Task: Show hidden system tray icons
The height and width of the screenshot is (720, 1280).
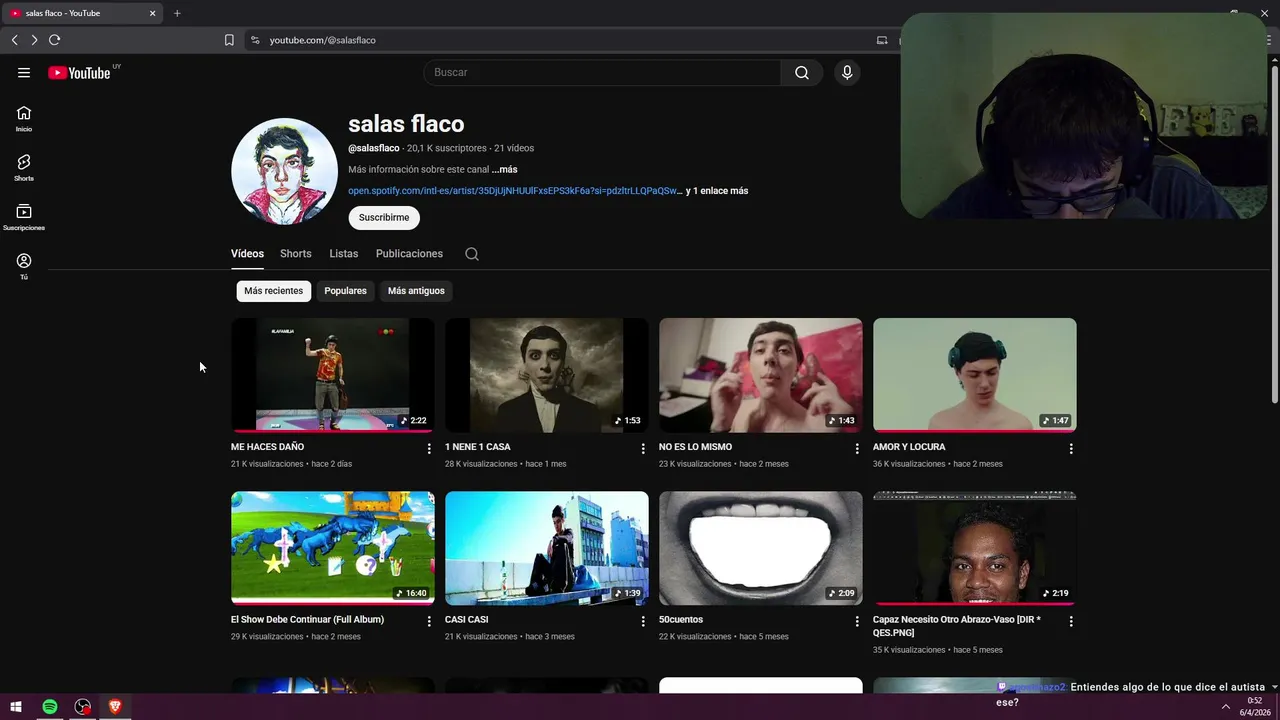Action: tap(1226, 707)
